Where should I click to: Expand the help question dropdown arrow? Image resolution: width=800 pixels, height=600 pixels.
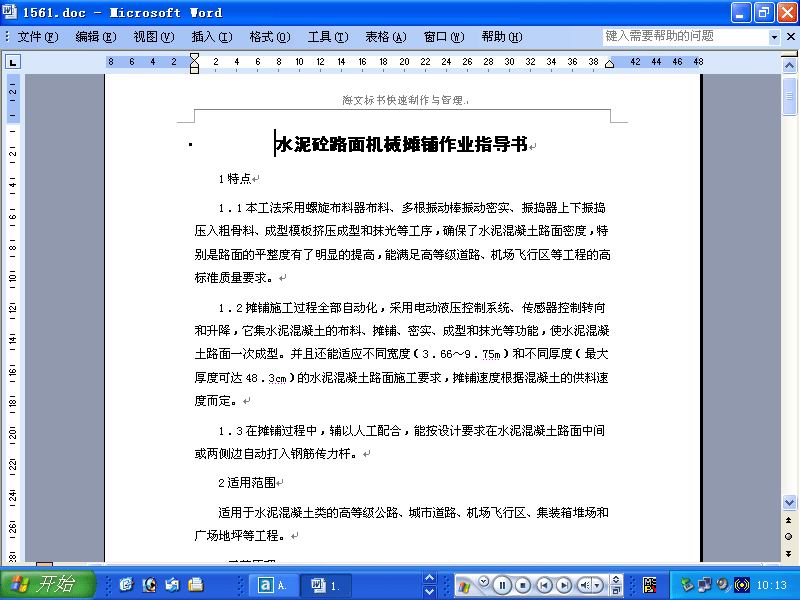(x=774, y=37)
